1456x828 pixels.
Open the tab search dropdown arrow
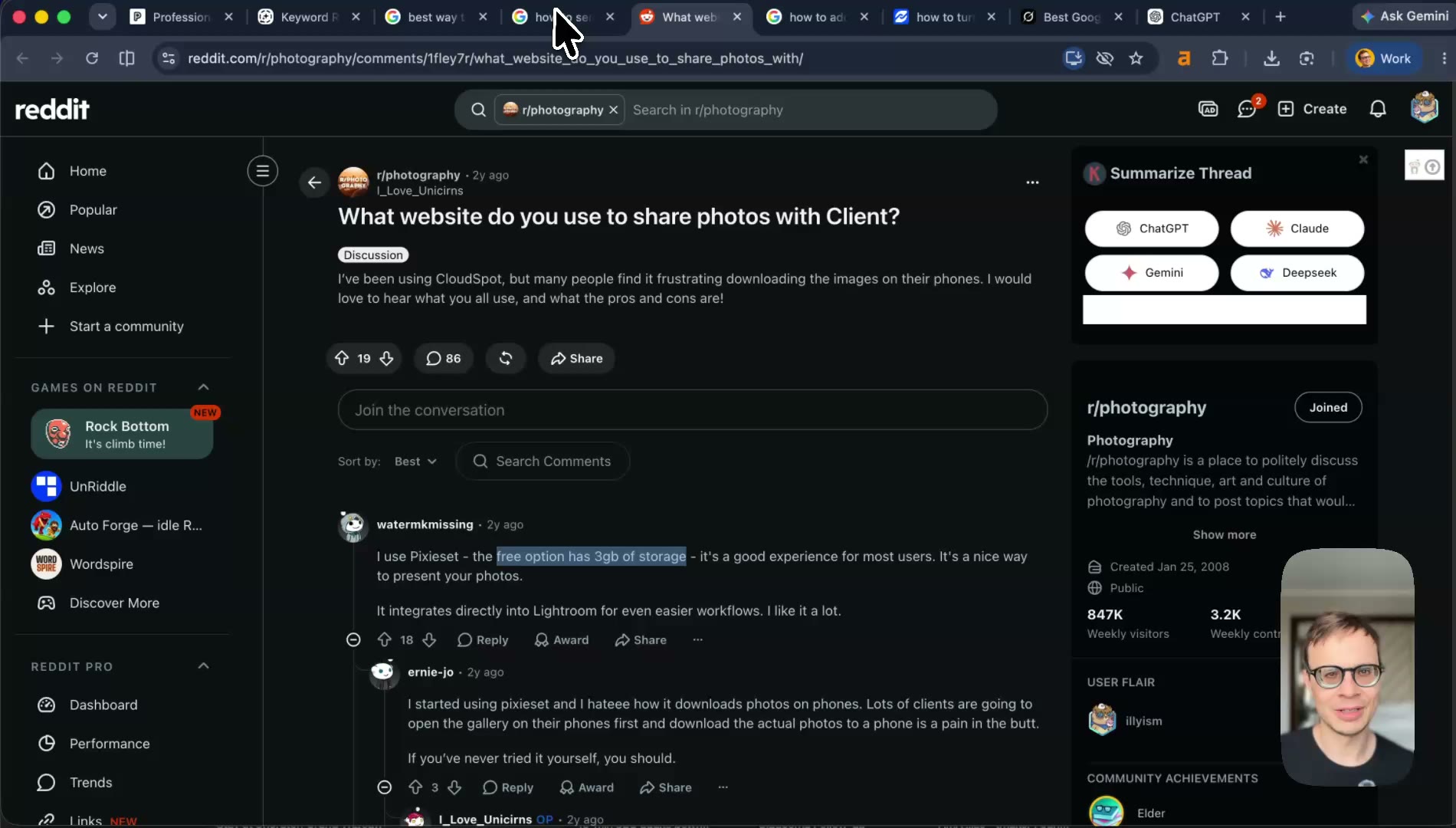coord(102,17)
